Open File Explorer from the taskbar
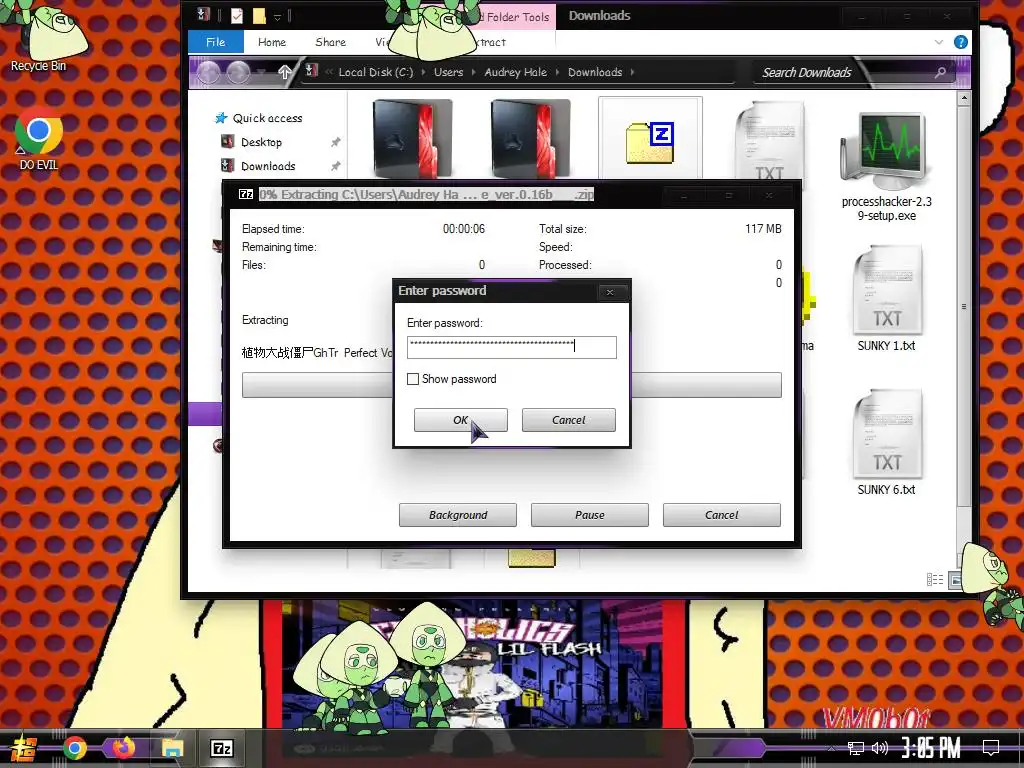This screenshot has width=1024, height=768. tap(172, 748)
